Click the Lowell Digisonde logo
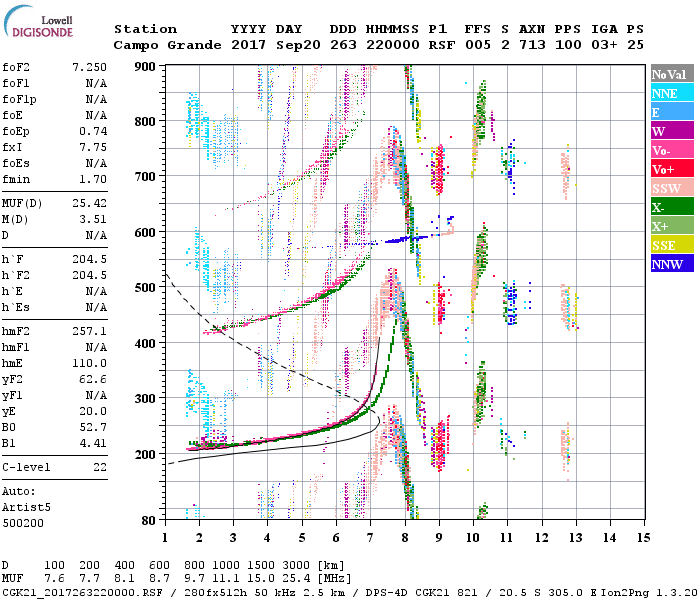 [38, 22]
